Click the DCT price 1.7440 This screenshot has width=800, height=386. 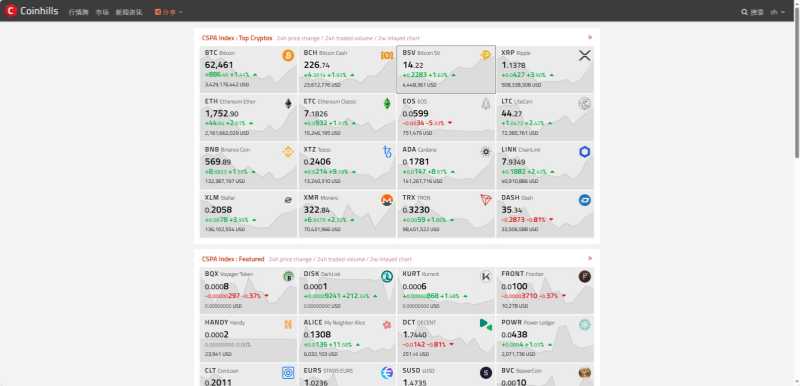[416, 334]
